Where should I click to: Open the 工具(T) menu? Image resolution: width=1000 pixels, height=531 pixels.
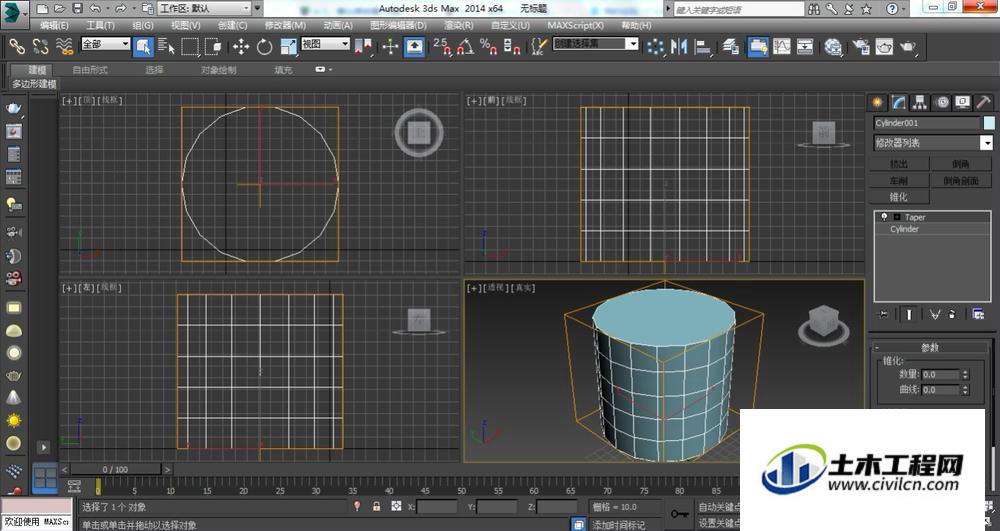100,25
